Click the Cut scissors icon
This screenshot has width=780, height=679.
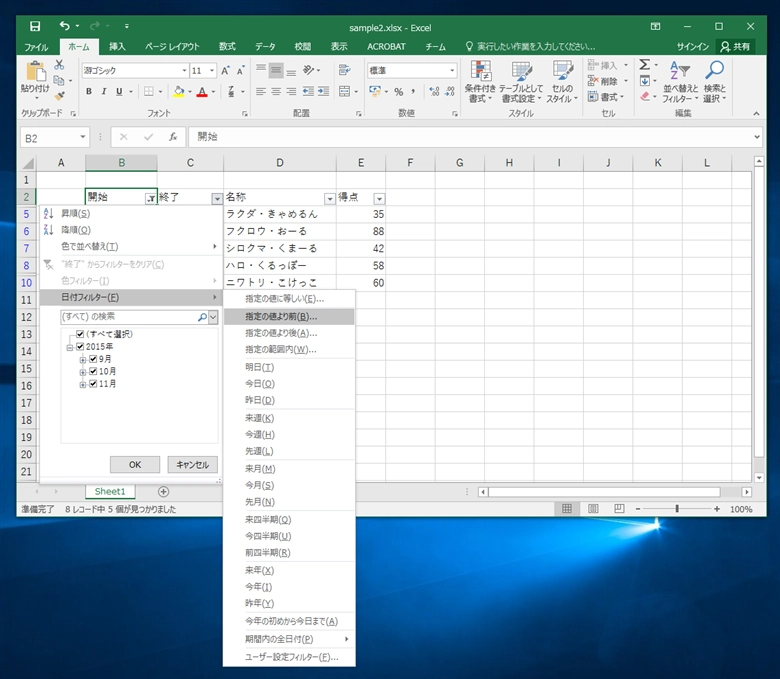click(59, 65)
